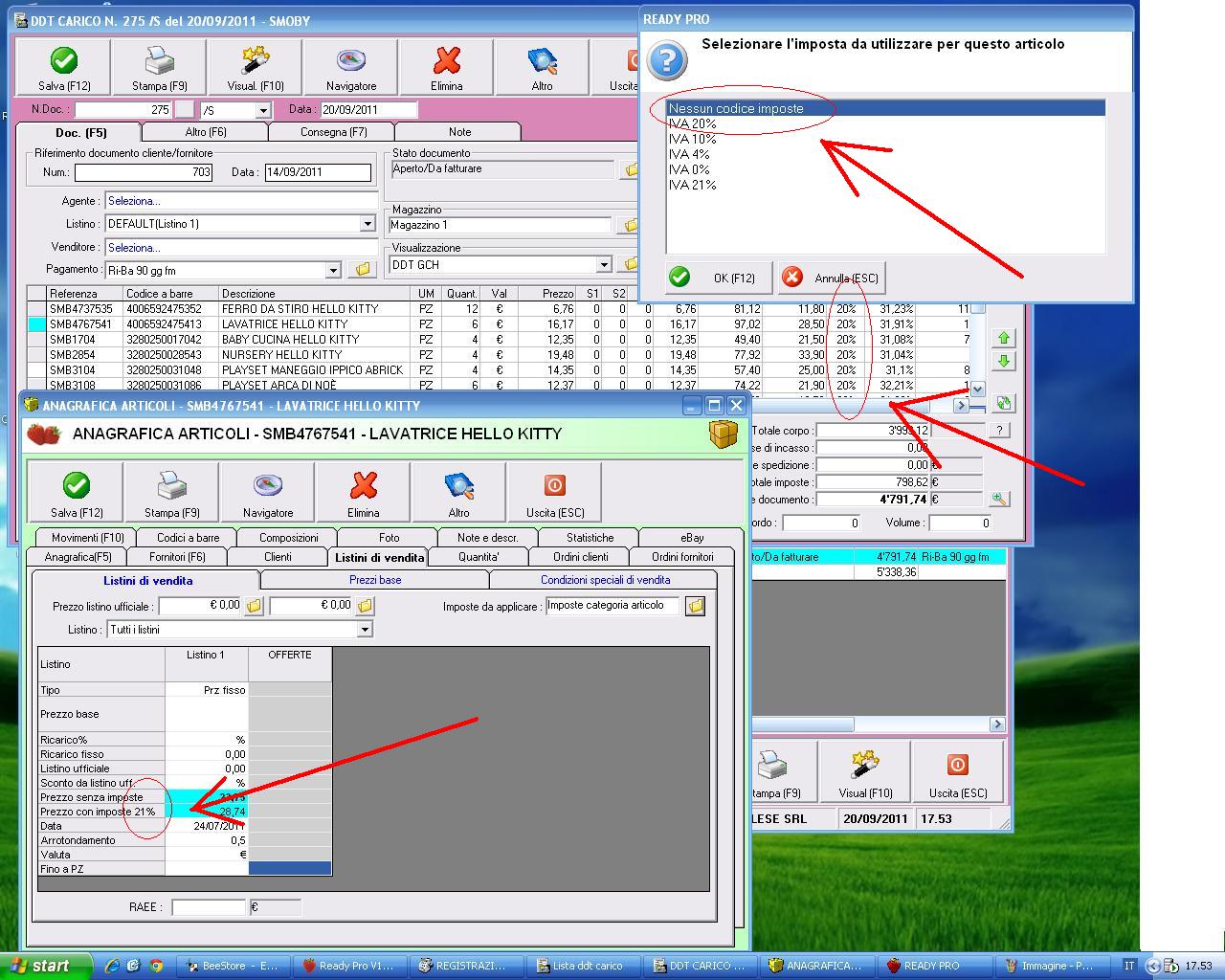Click Elimina in Anagrafica Articoli toolbar
Viewport: 1225px width, 980px height.
coord(364,493)
